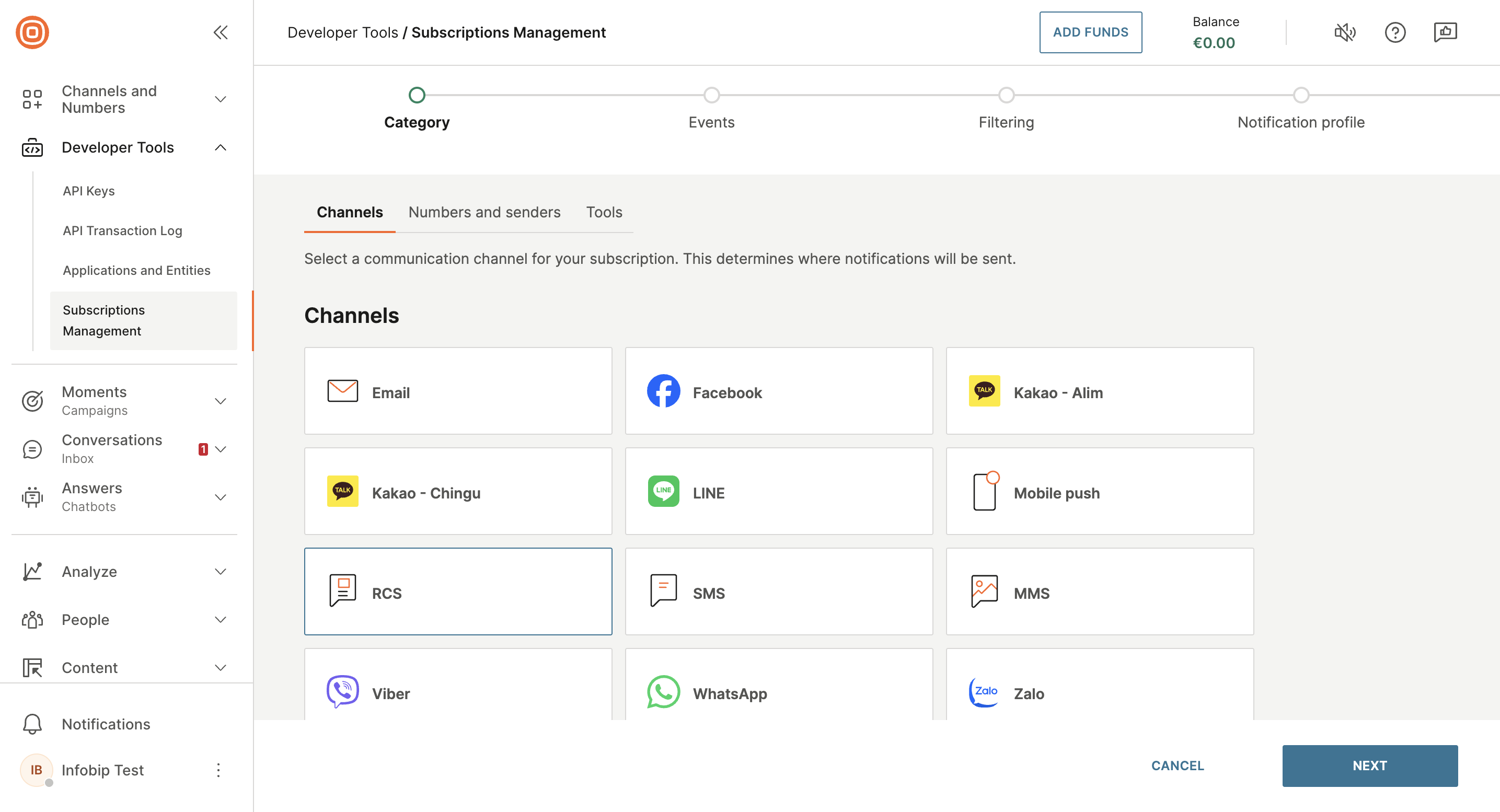Image resolution: width=1500 pixels, height=812 pixels.
Task: Click the Answers chatbot icon
Action: pyautogui.click(x=32, y=497)
